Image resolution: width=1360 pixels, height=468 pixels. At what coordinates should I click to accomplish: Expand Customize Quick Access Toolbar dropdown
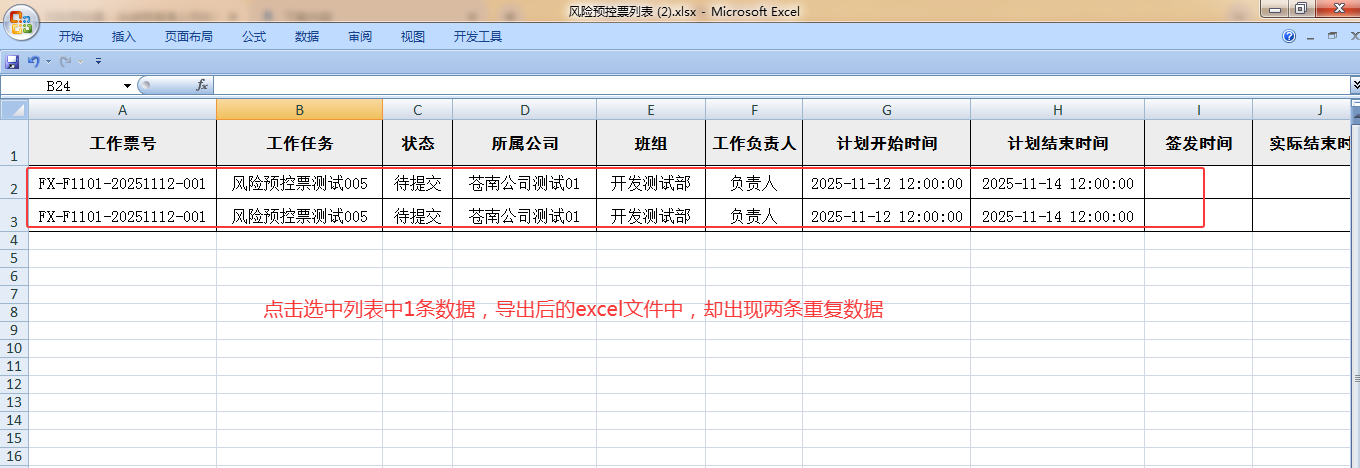pos(98,62)
